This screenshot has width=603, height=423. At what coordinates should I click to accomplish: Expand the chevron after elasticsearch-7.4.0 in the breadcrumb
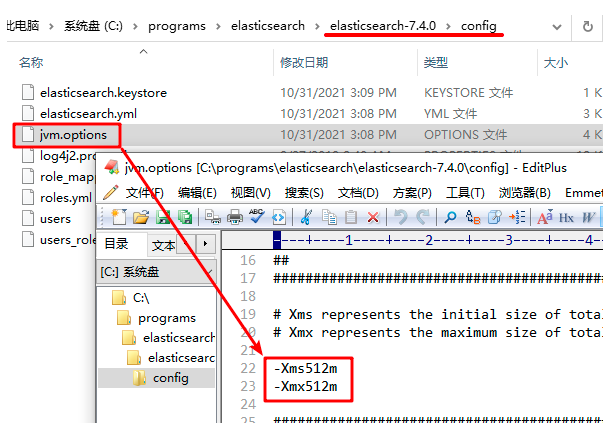[448, 27]
